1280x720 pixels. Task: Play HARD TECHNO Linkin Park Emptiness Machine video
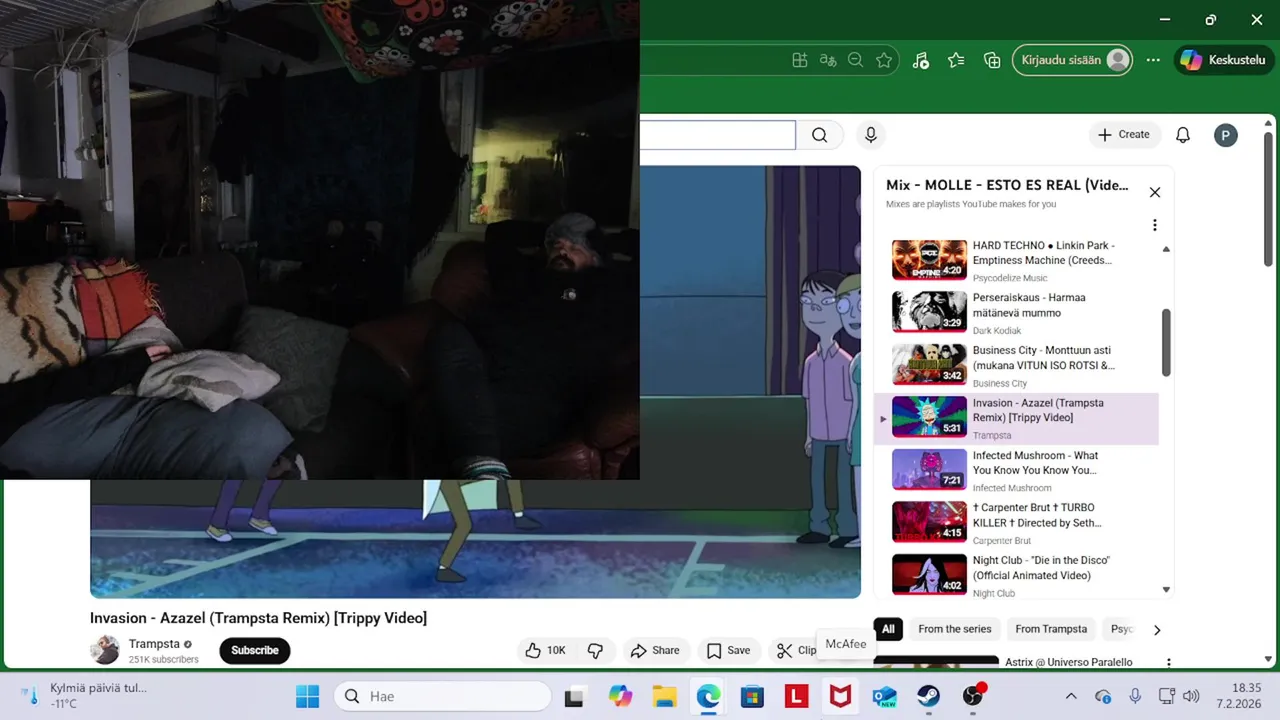click(x=1017, y=260)
